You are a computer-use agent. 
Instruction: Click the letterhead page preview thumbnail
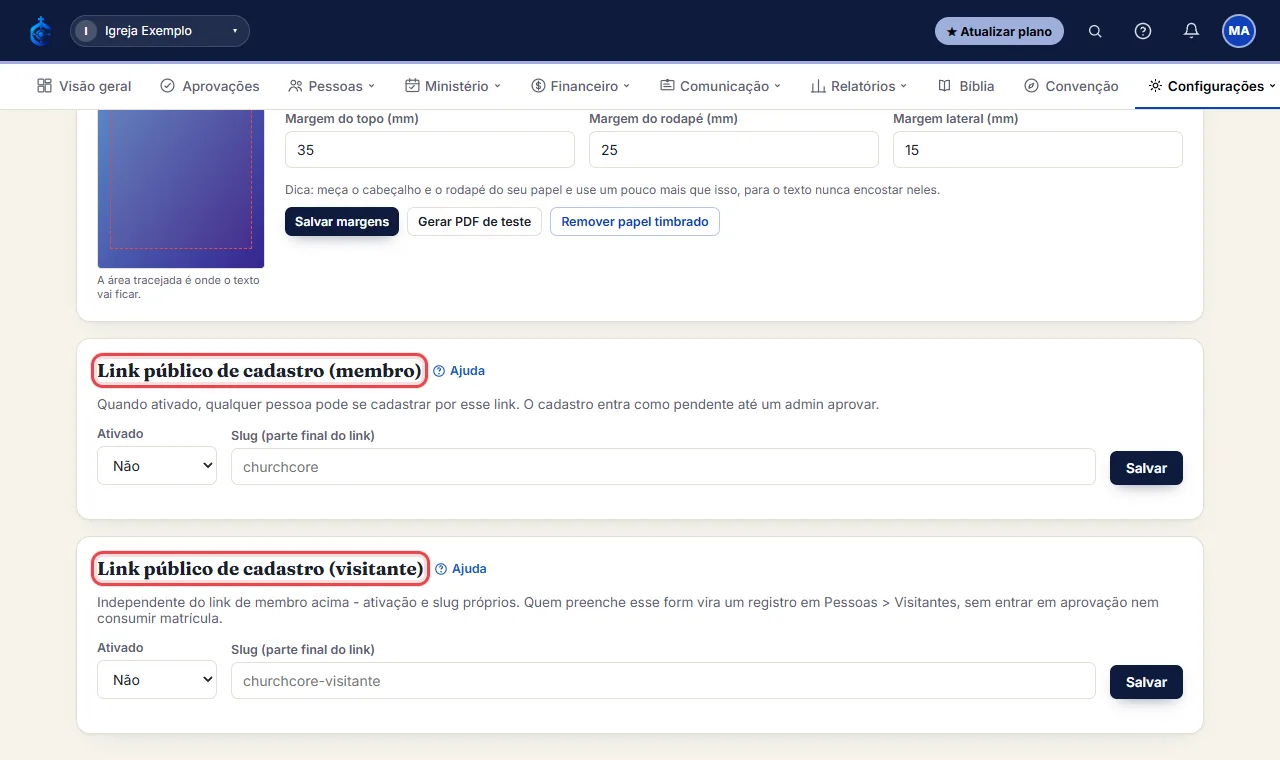pyautogui.click(x=181, y=188)
